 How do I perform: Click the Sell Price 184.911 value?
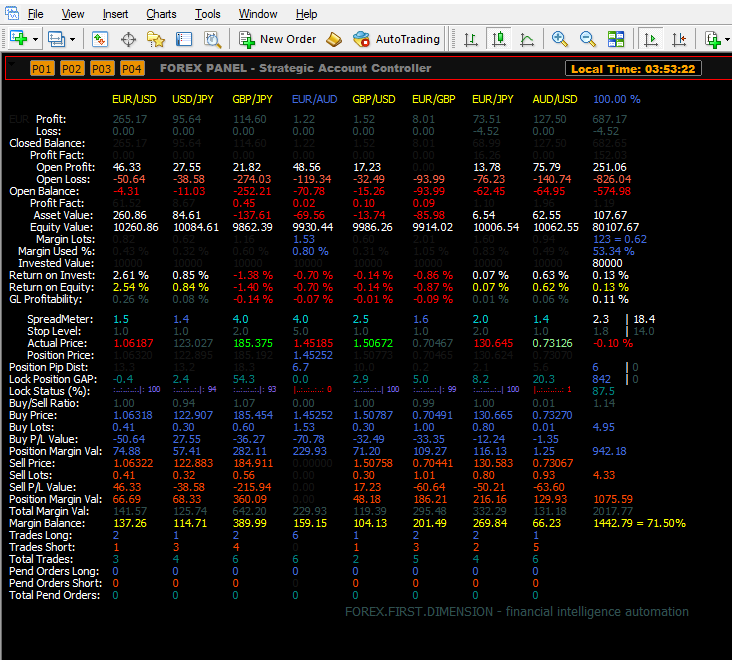(x=253, y=463)
